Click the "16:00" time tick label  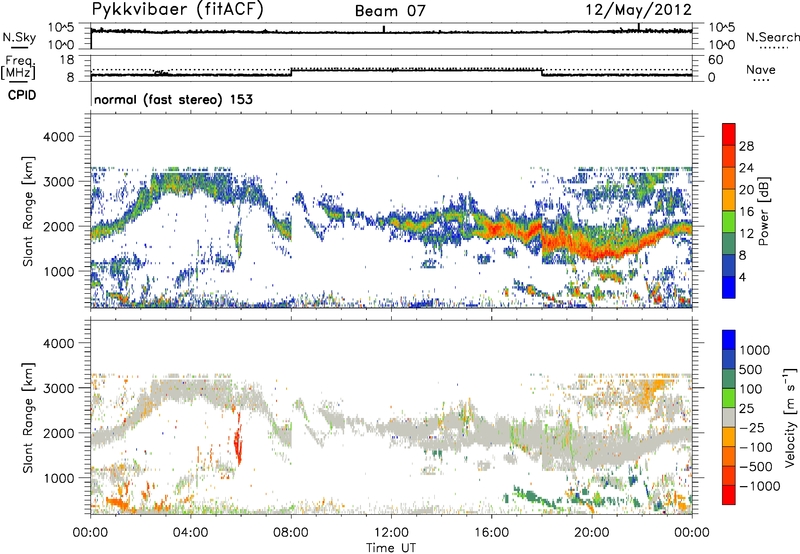point(491,533)
